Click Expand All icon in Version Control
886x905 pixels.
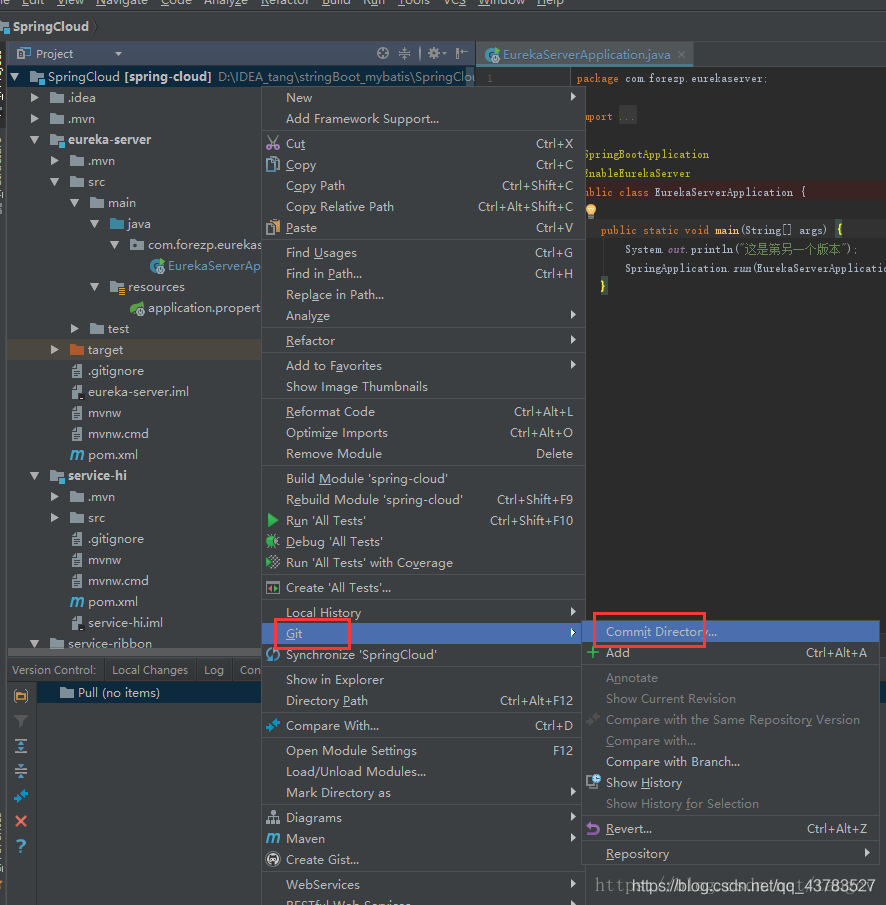click(21, 746)
